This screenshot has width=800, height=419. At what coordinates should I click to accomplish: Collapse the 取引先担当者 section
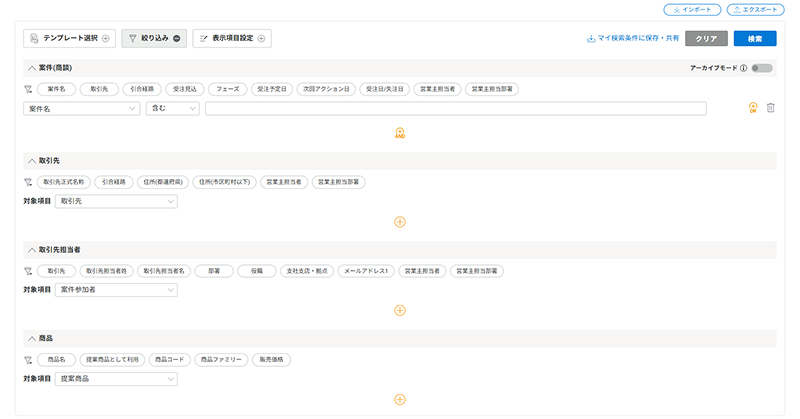pyautogui.click(x=32, y=250)
